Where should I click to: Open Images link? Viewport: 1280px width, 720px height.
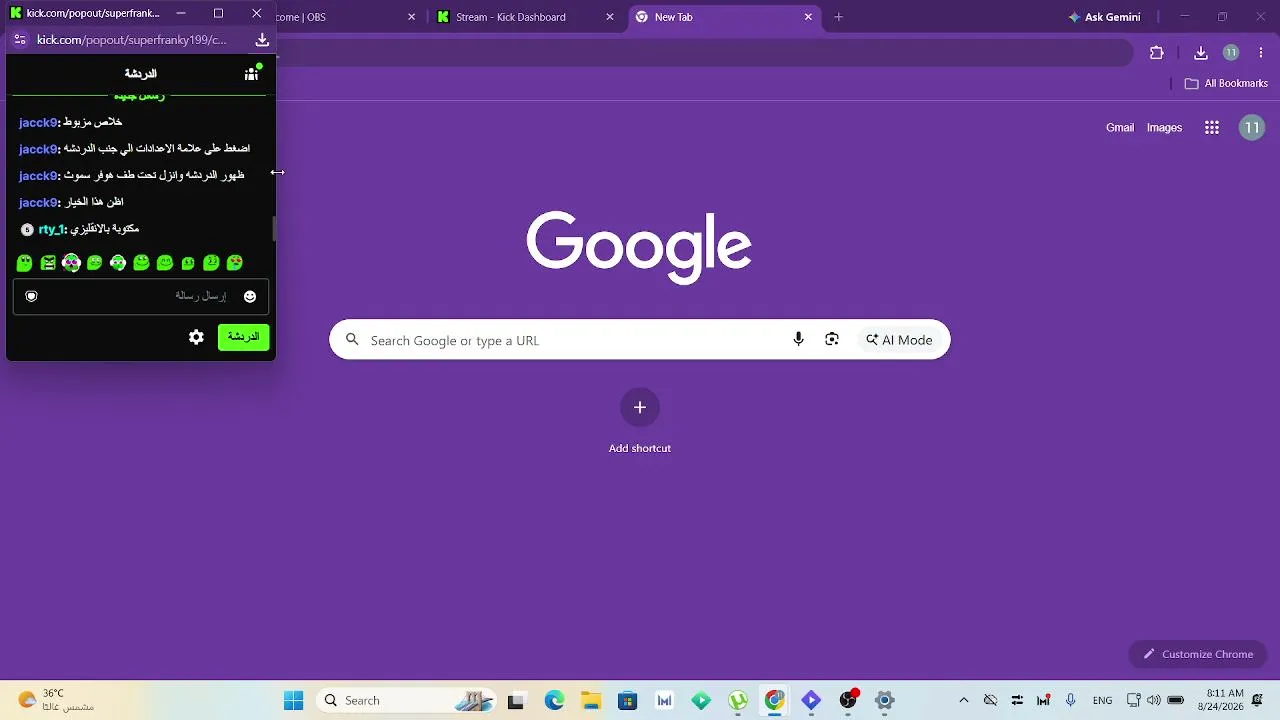[x=1164, y=128]
